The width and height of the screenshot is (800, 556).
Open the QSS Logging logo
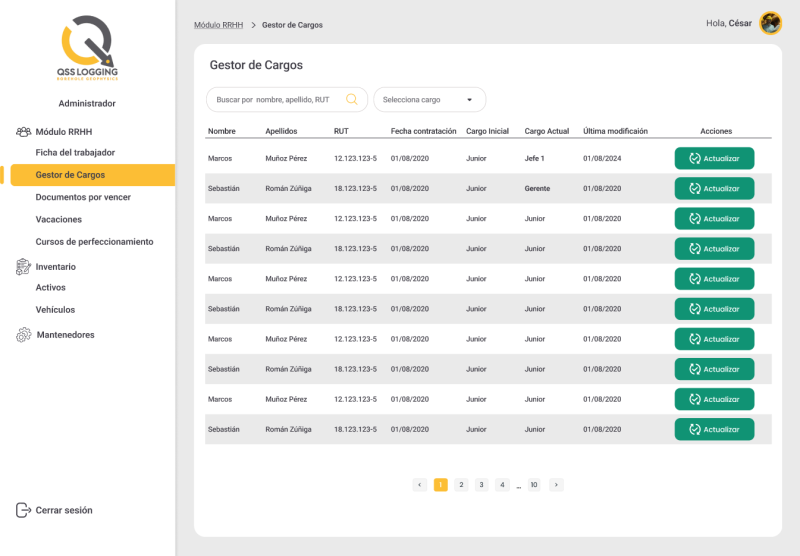(87, 48)
